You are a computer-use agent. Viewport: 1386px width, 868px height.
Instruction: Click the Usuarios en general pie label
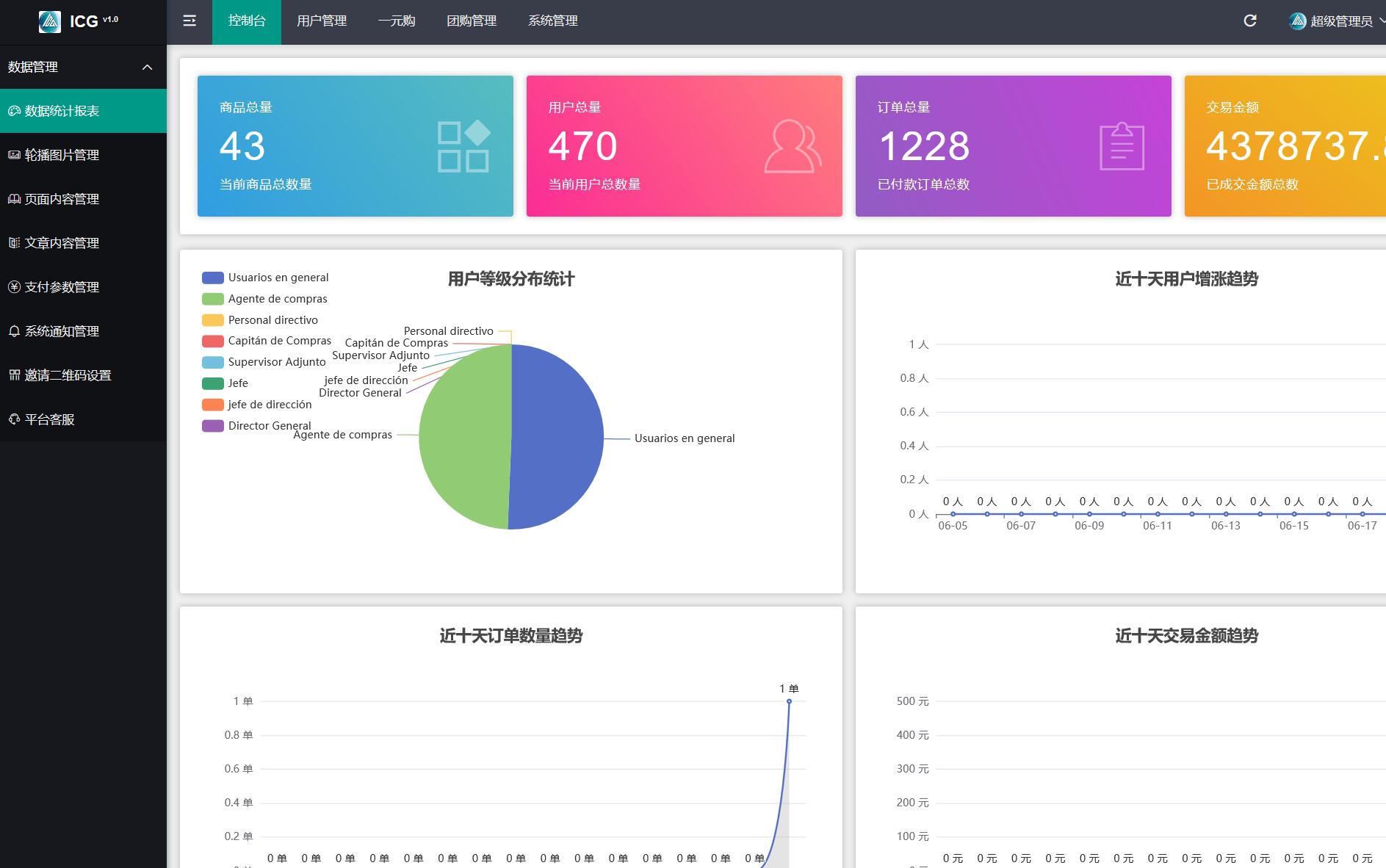685,438
